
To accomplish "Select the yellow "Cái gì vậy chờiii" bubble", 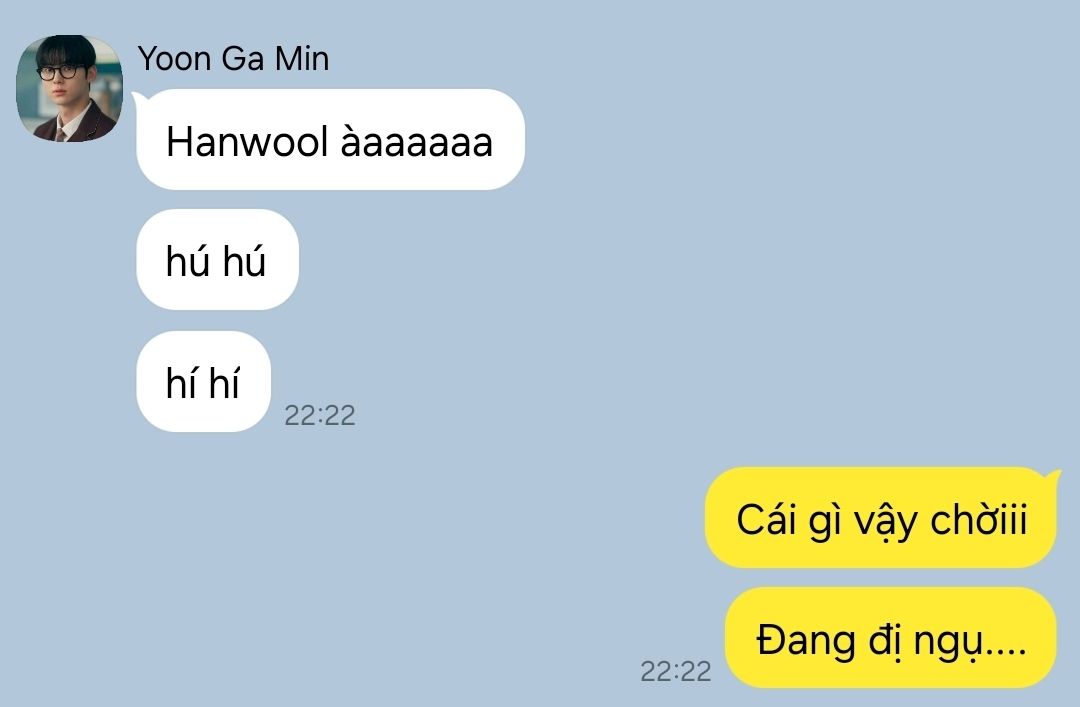I will tap(880, 518).
